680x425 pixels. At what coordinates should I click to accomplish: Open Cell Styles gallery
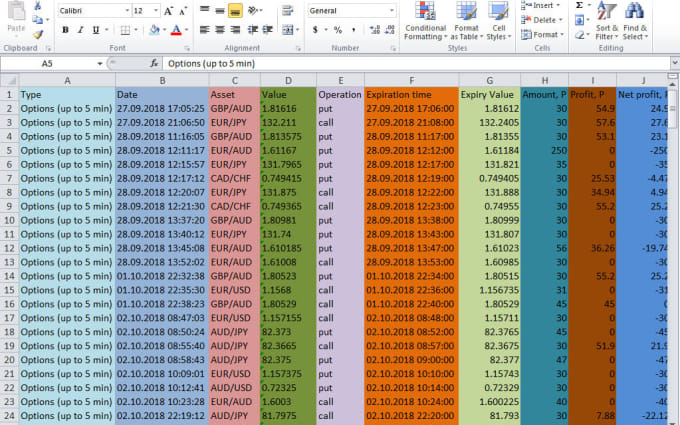point(499,21)
